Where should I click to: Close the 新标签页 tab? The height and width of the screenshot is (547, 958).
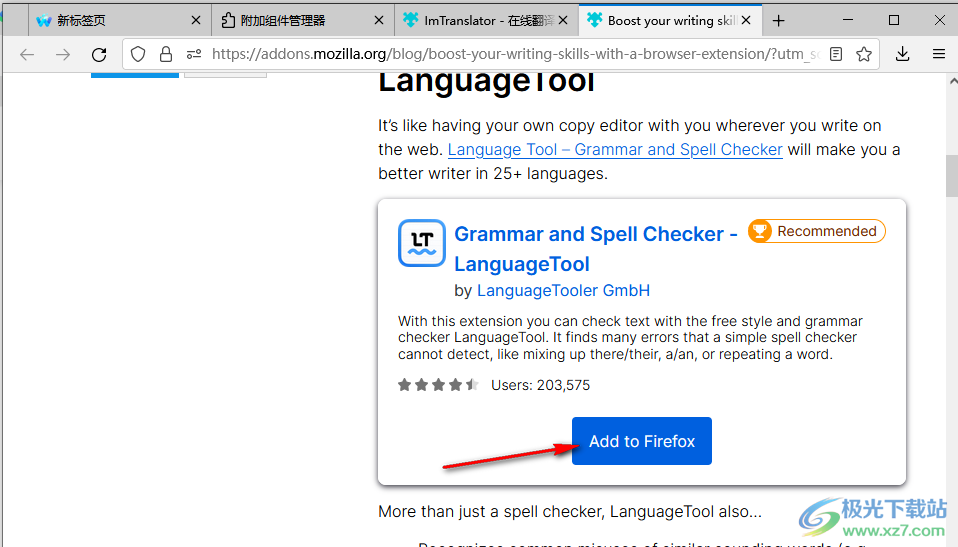coord(196,20)
